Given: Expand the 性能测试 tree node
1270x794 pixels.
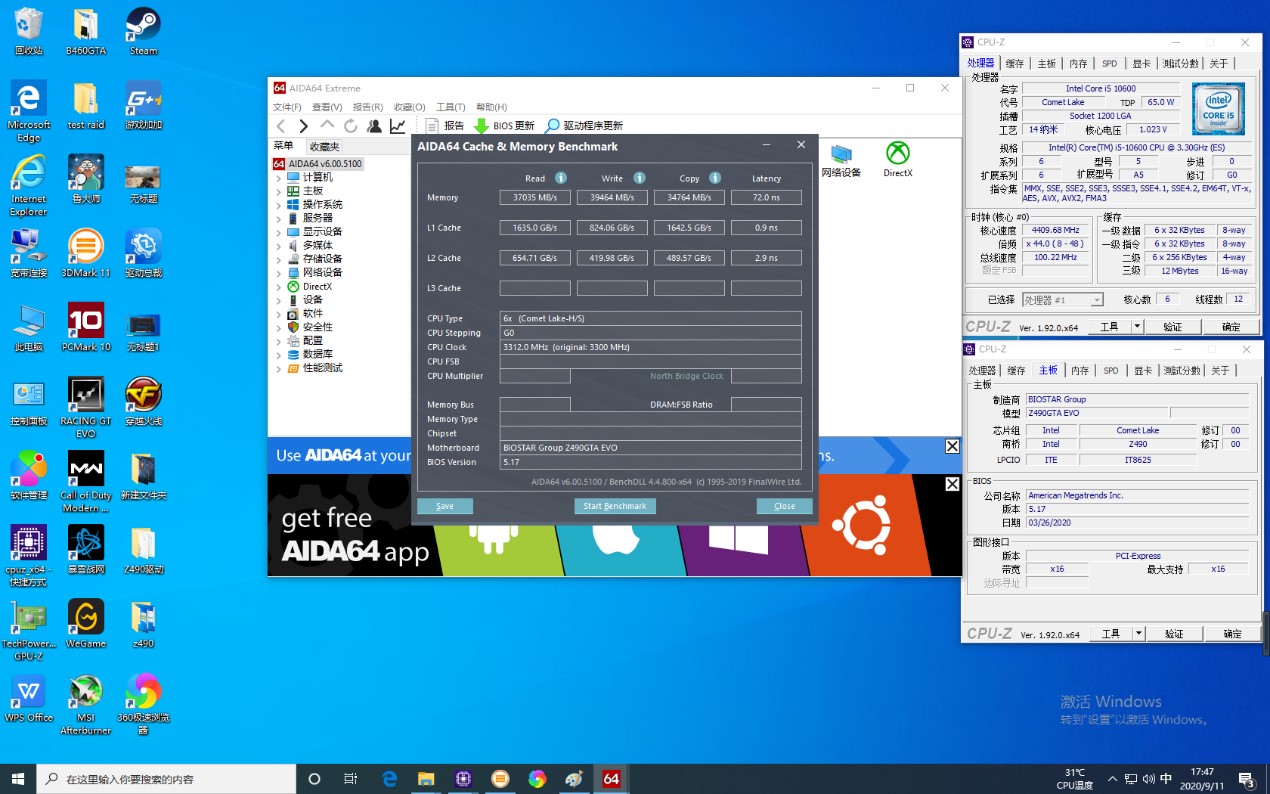Looking at the screenshot, I should (279, 368).
